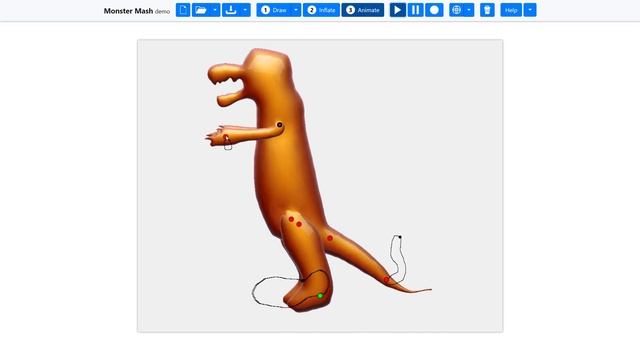This screenshot has width=640, height=360.
Task: Select the red control point at tail base
Action: point(330,238)
